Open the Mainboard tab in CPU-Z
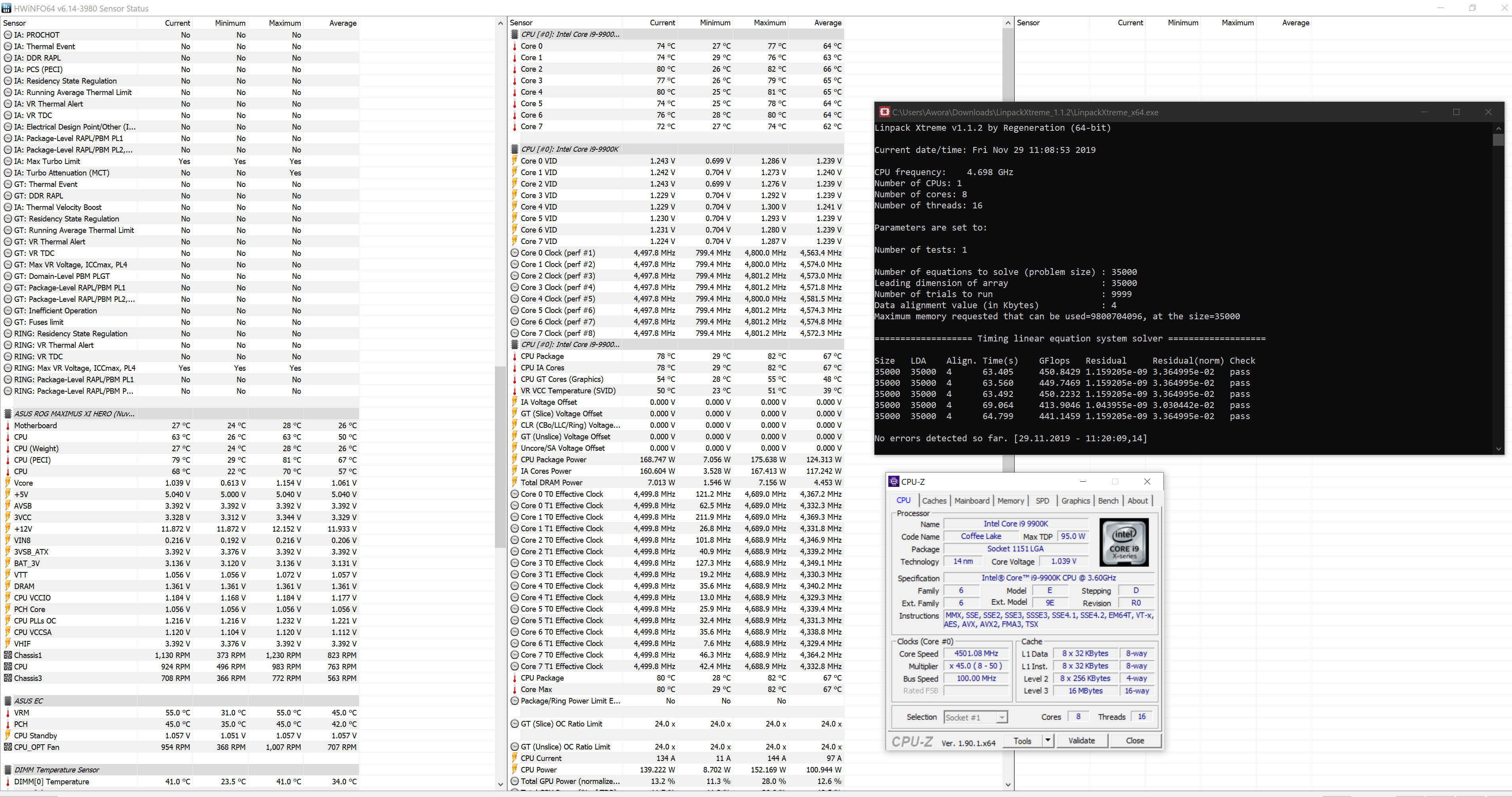 (x=972, y=501)
